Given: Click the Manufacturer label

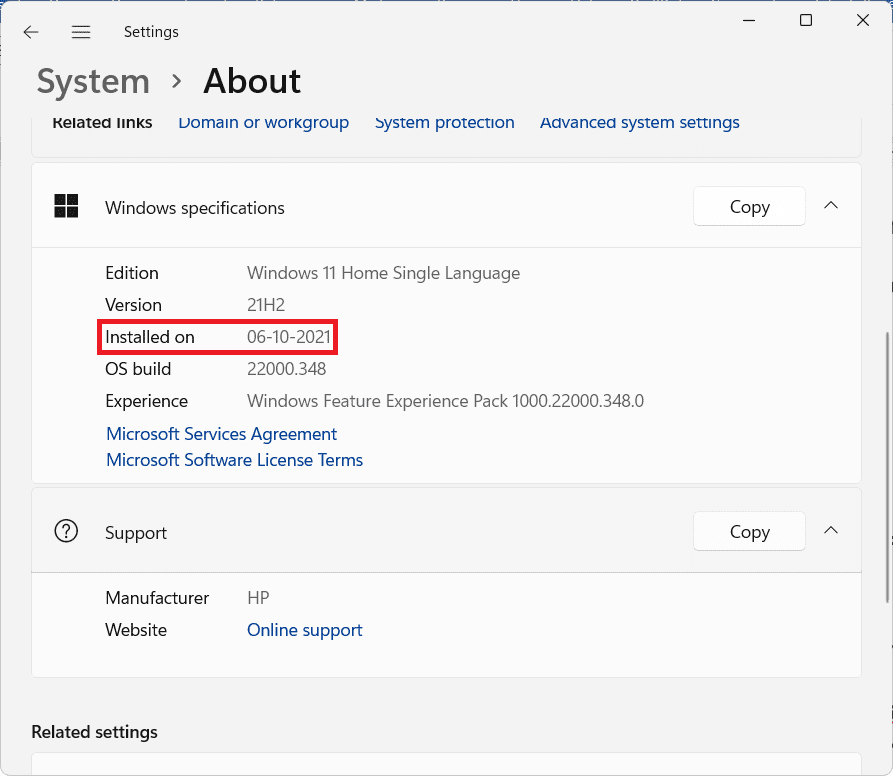Looking at the screenshot, I should [157, 598].
